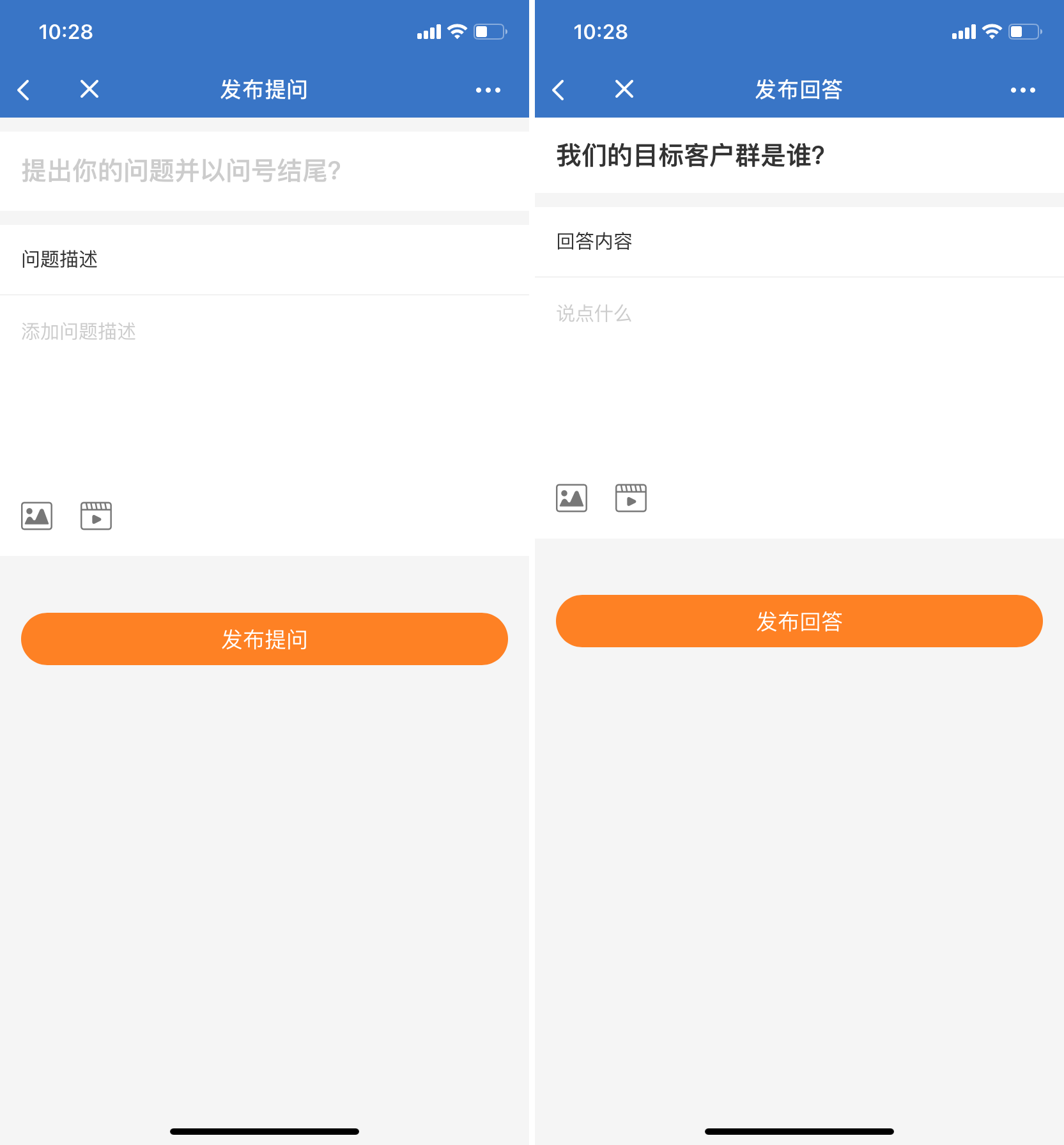1064x1145 pixels.
Task: Open more options on 发布提问 screen
Action: pos(488,90)
